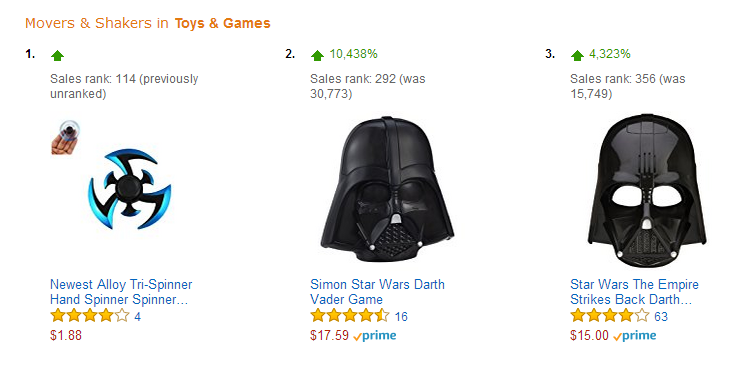Open Newest Alloy Tri-Spinner Hand Spinner link

[121, 292]
